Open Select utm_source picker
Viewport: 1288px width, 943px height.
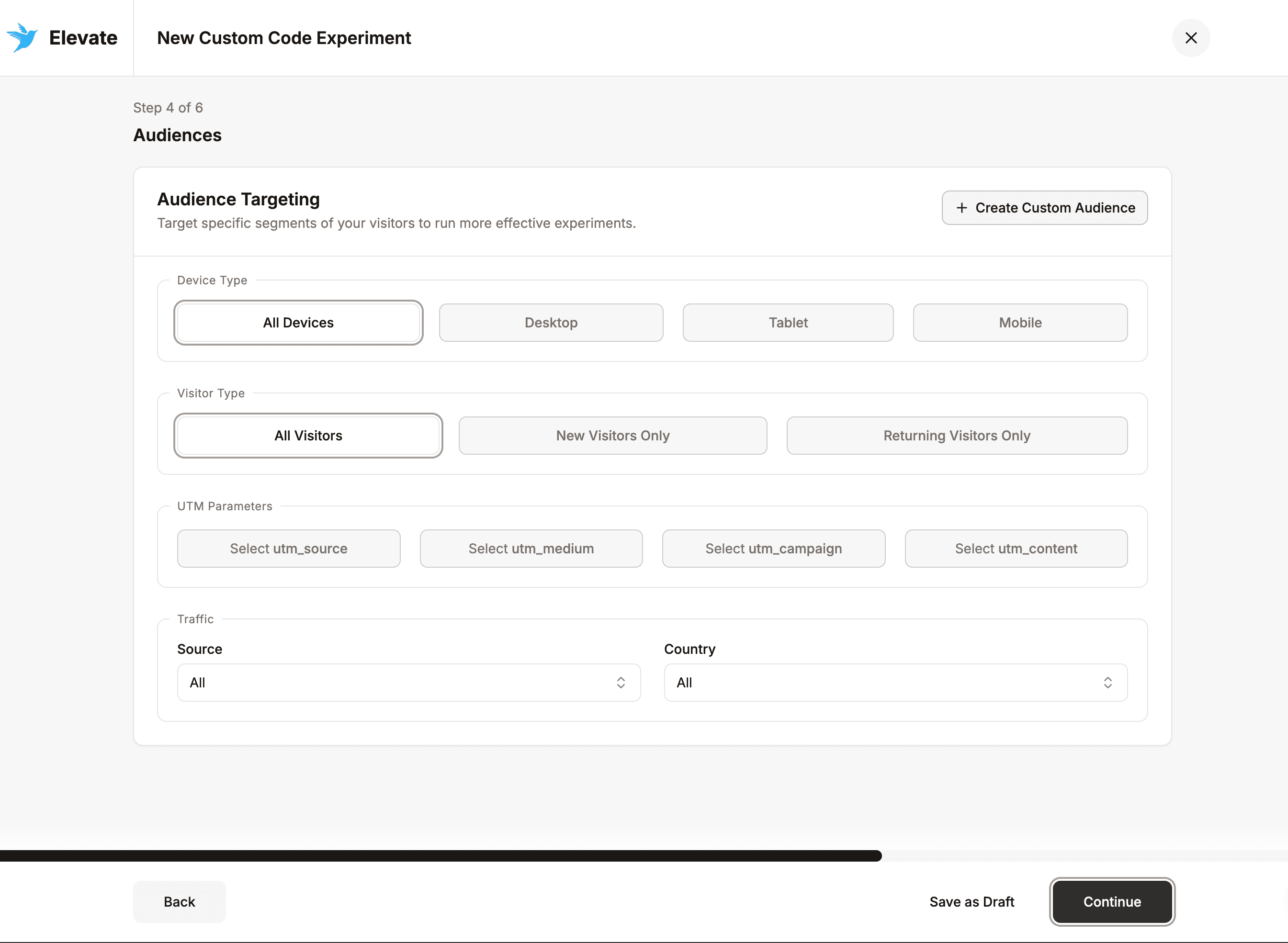point(288,549)
